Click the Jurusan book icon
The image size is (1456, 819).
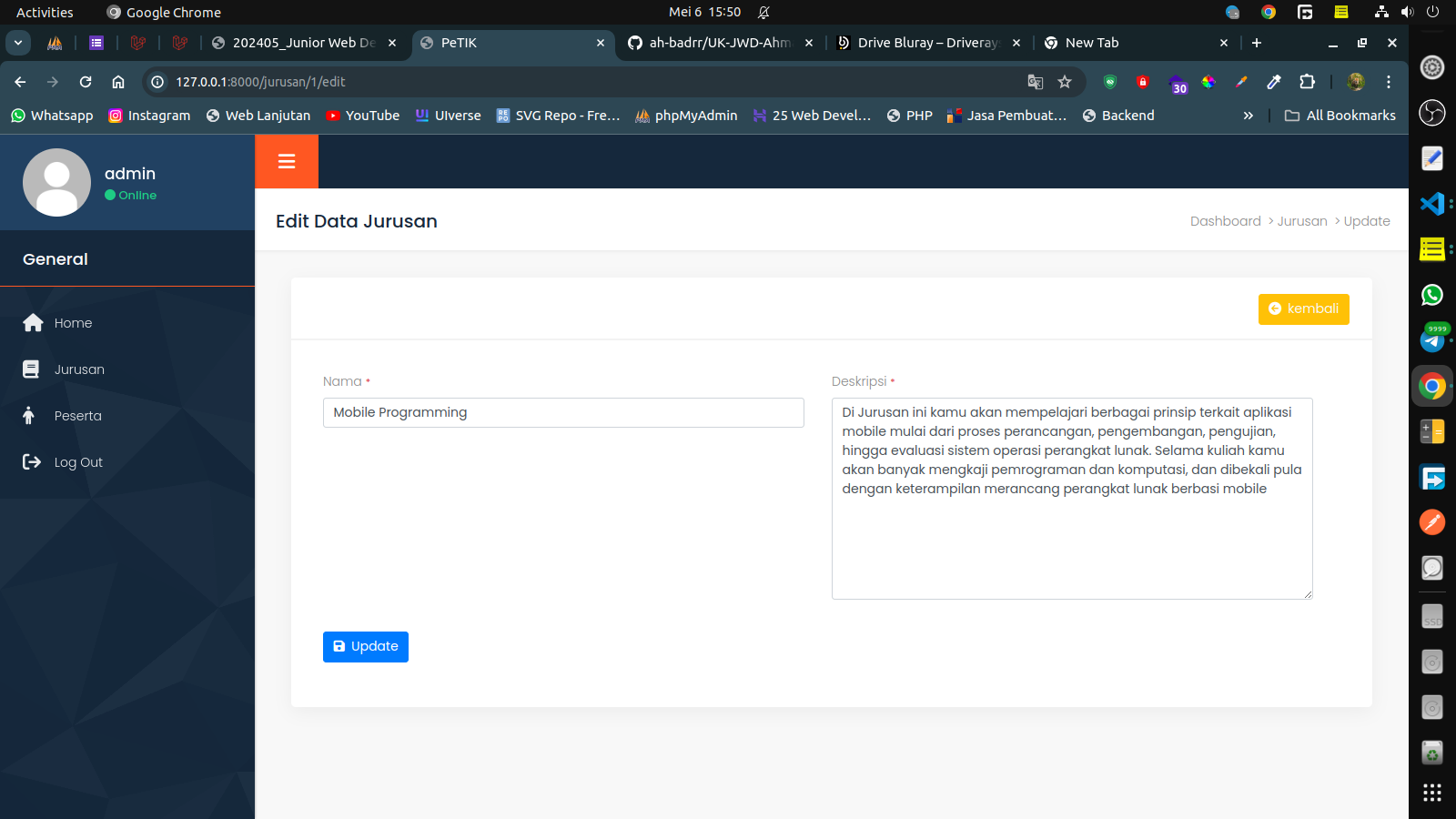31,369
